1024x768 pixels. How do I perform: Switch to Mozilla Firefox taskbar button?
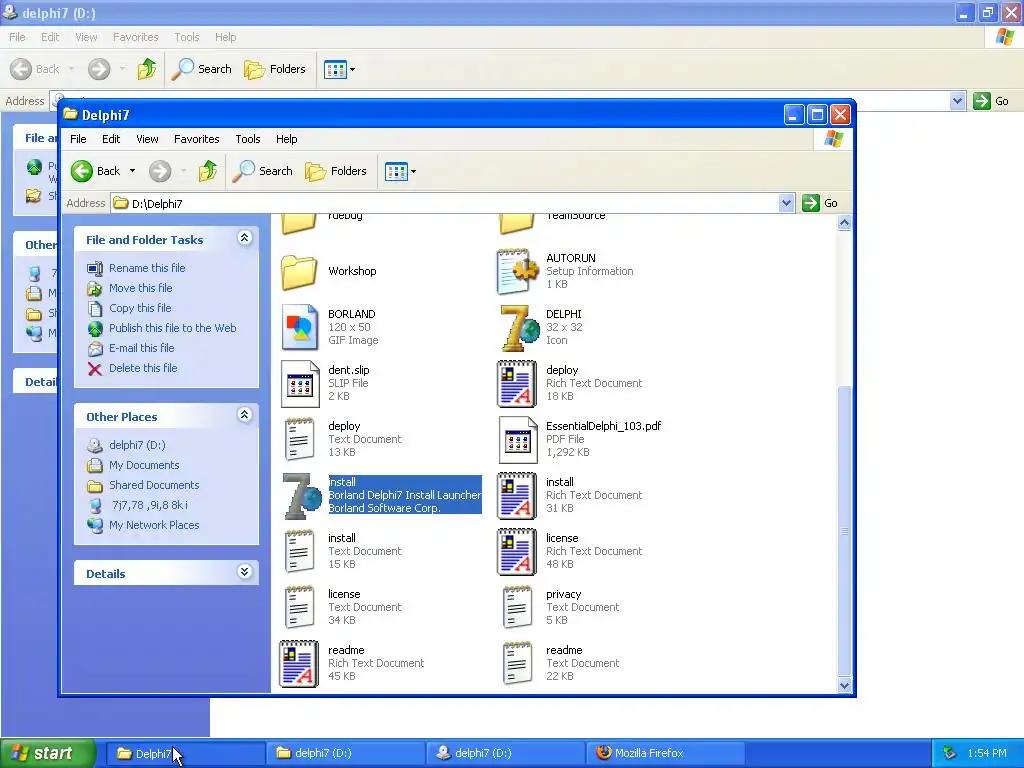(x=665, y=754)
